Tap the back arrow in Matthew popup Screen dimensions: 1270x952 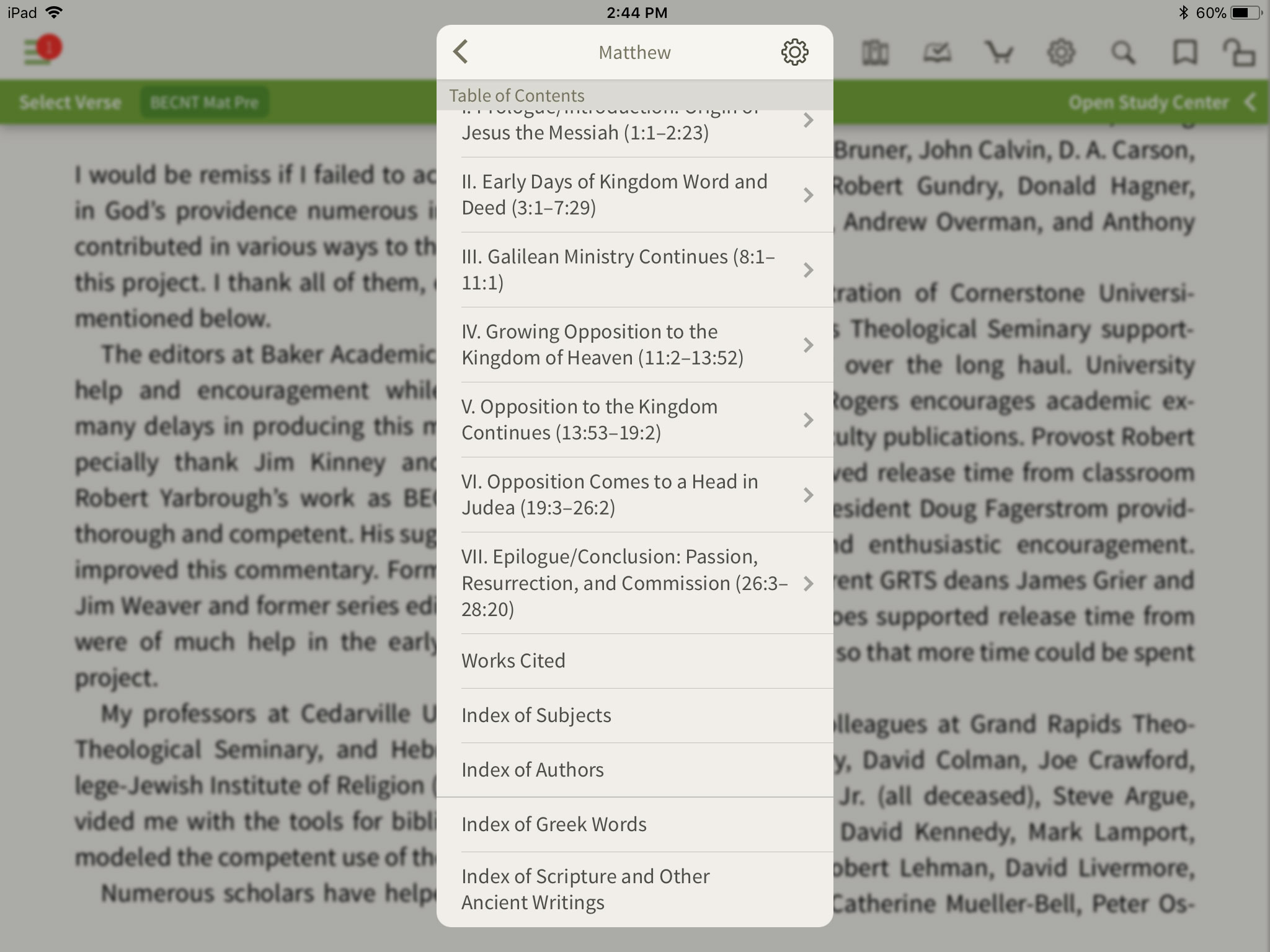coord(461,52)
